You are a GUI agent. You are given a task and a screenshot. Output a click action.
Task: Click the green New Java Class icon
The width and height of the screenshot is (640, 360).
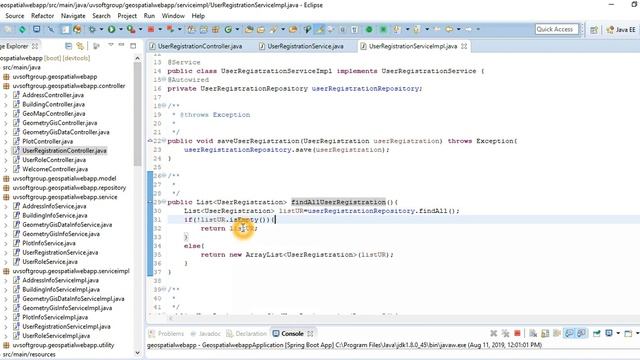pyautogui.click(x=228, y=29)
